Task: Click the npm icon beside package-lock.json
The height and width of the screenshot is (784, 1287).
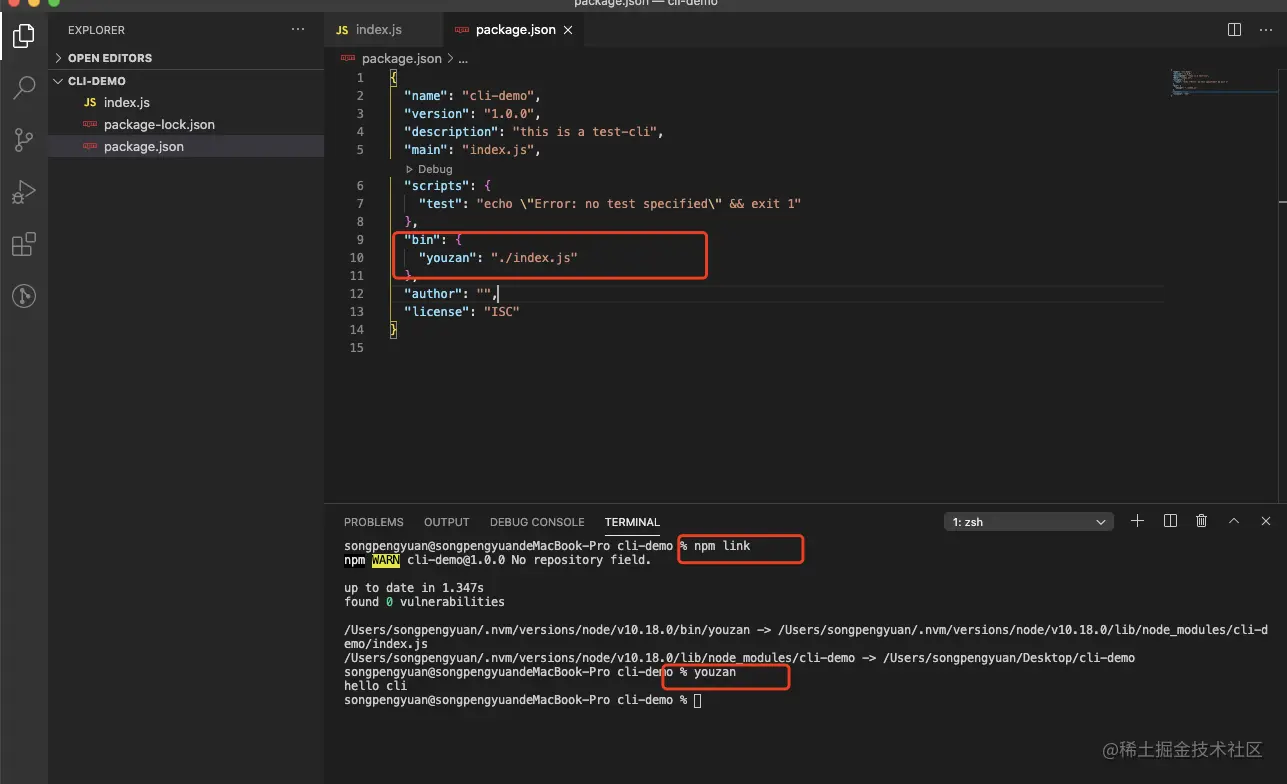Action: (x=90, y=125)
